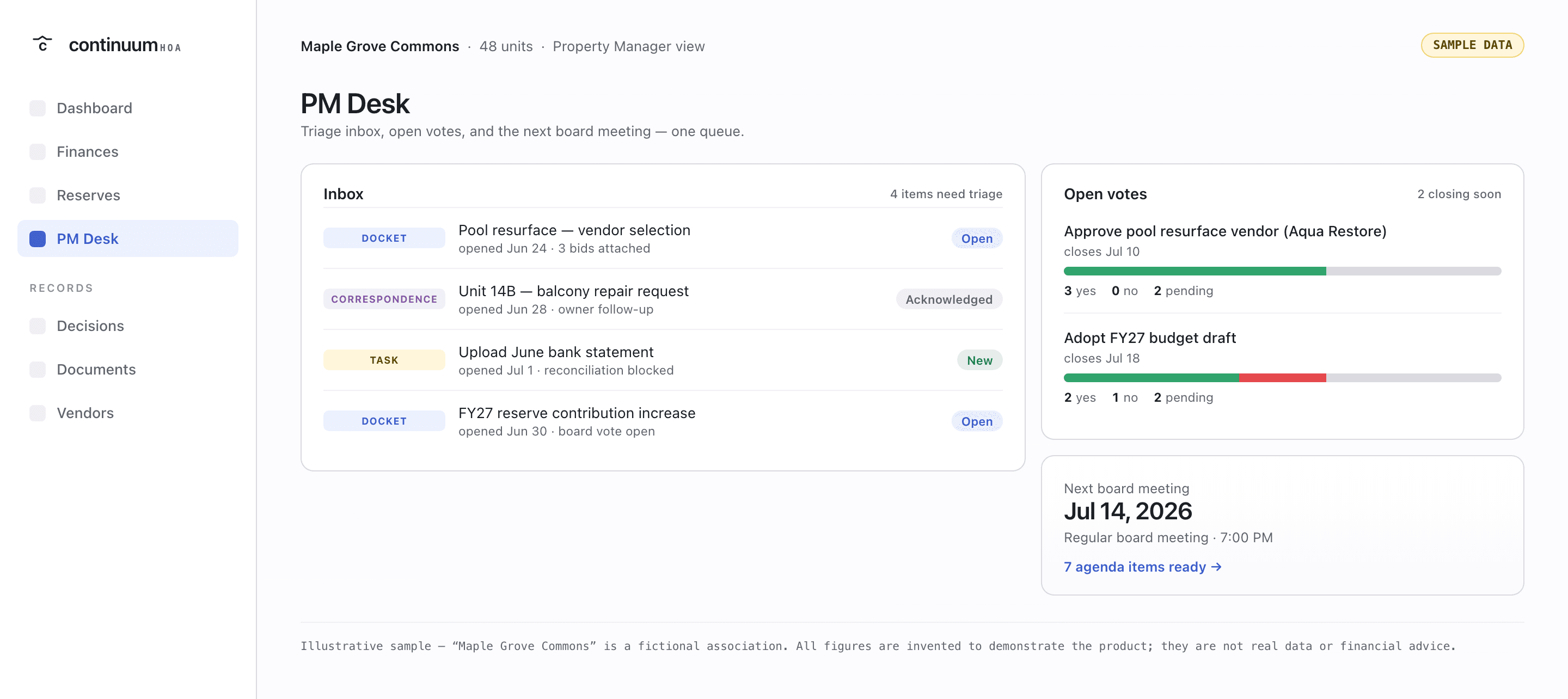
Task: Click the 'RECORDS' sidebar section header
Action: [x=62, y=288]
